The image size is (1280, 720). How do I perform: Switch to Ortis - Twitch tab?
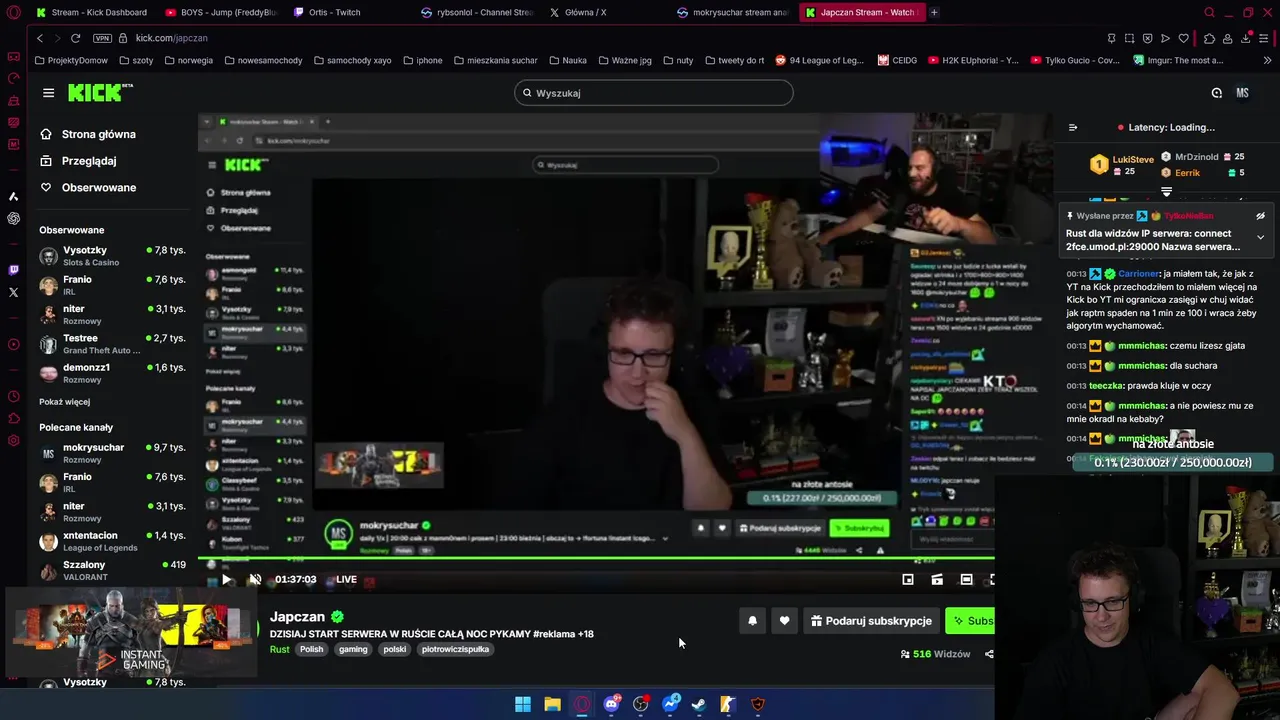[348, 12]
